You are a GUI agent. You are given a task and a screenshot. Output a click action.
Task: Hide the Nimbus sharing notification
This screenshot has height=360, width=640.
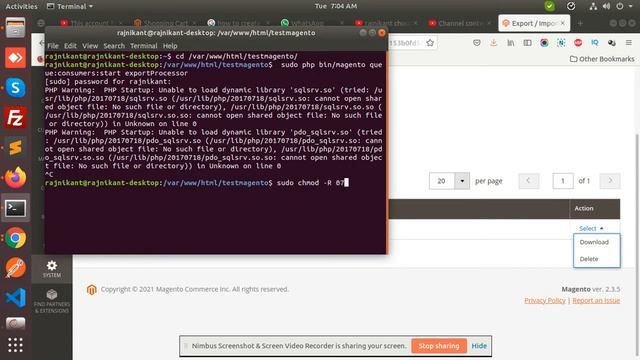click(479, 346)
